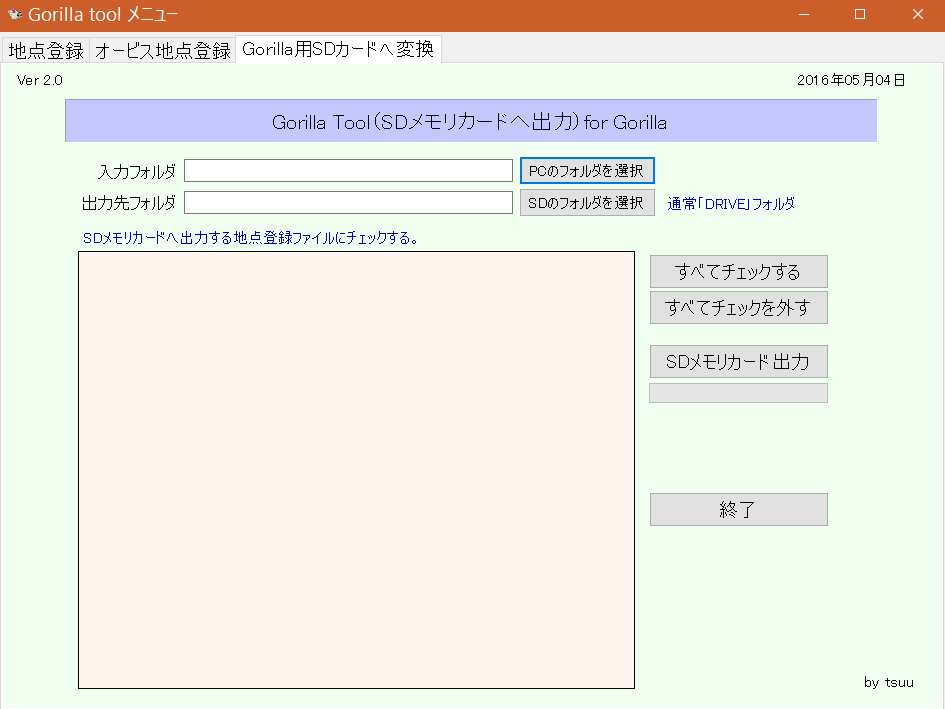Click the 通常「DRIVE」フォルダ hint text

(731, 204)
